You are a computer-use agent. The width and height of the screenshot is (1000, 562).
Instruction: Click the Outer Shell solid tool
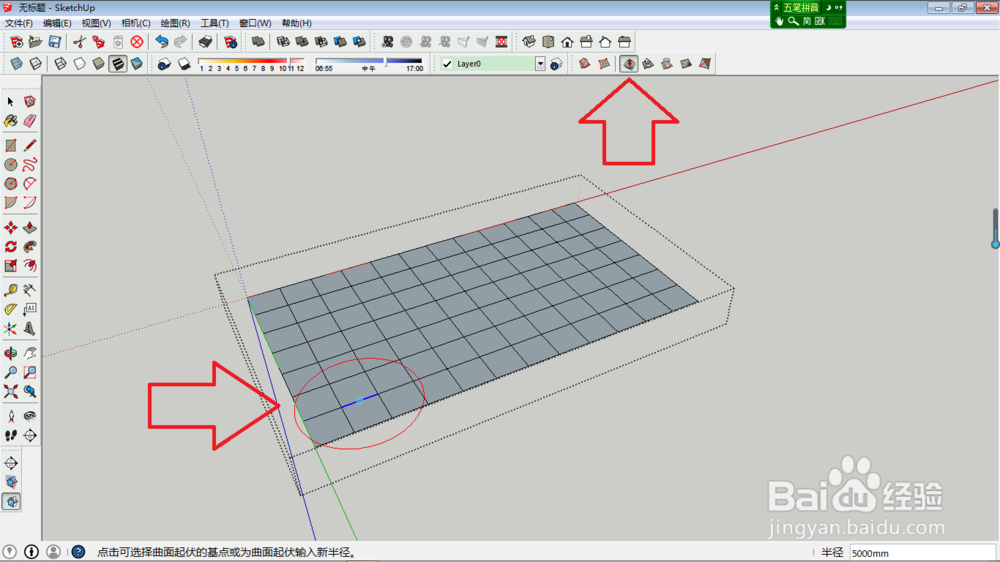coord(258,42)
